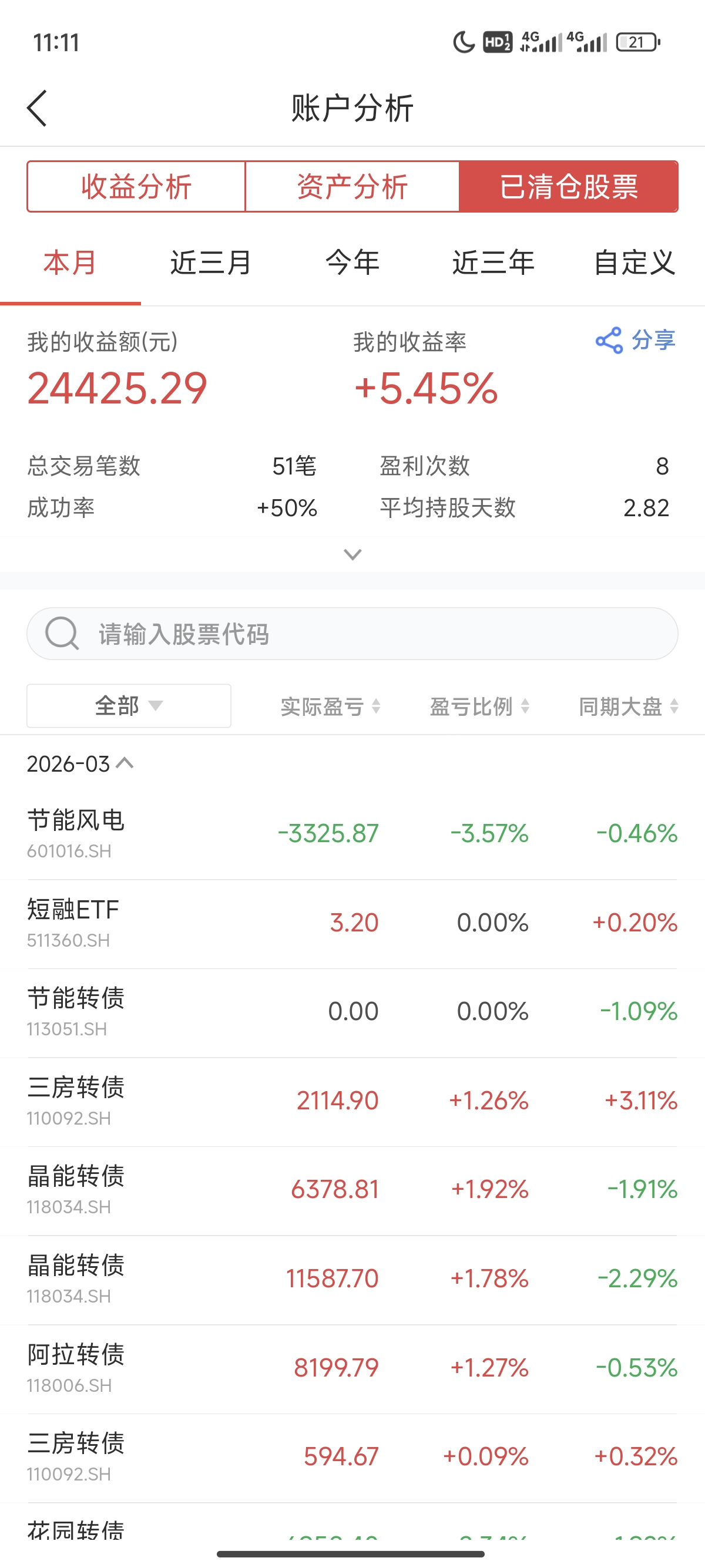Open the 阿拉转债 118006.SH row
The image size is (705, 1568).
pos(352,1368)
